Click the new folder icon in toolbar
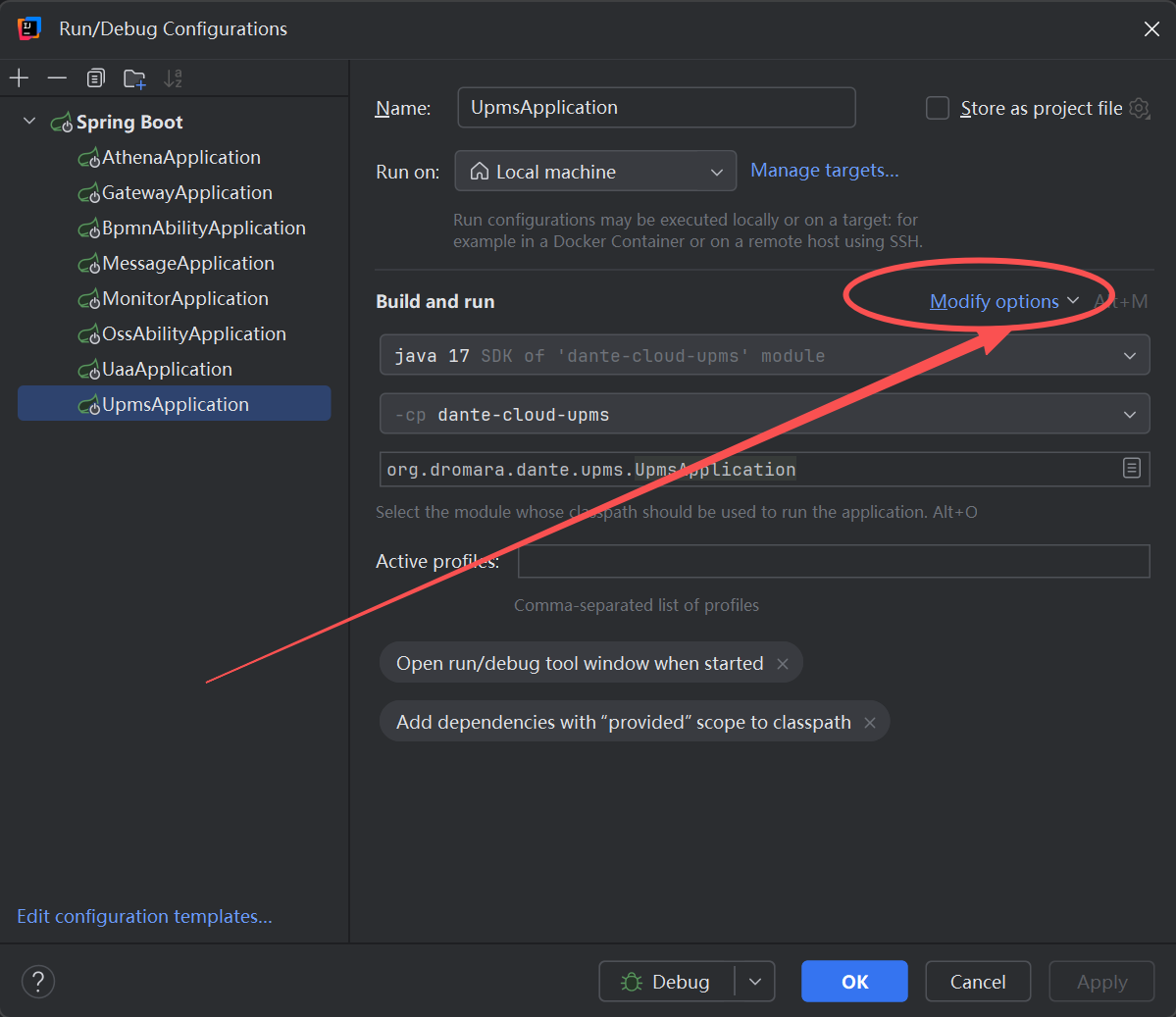1176x1017 pixels. [x=134, y=78]
